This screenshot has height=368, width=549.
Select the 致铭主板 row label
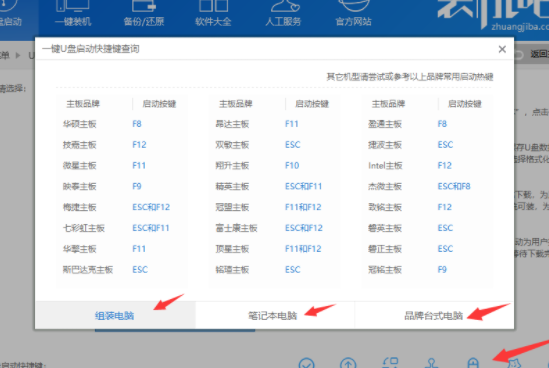385,207
